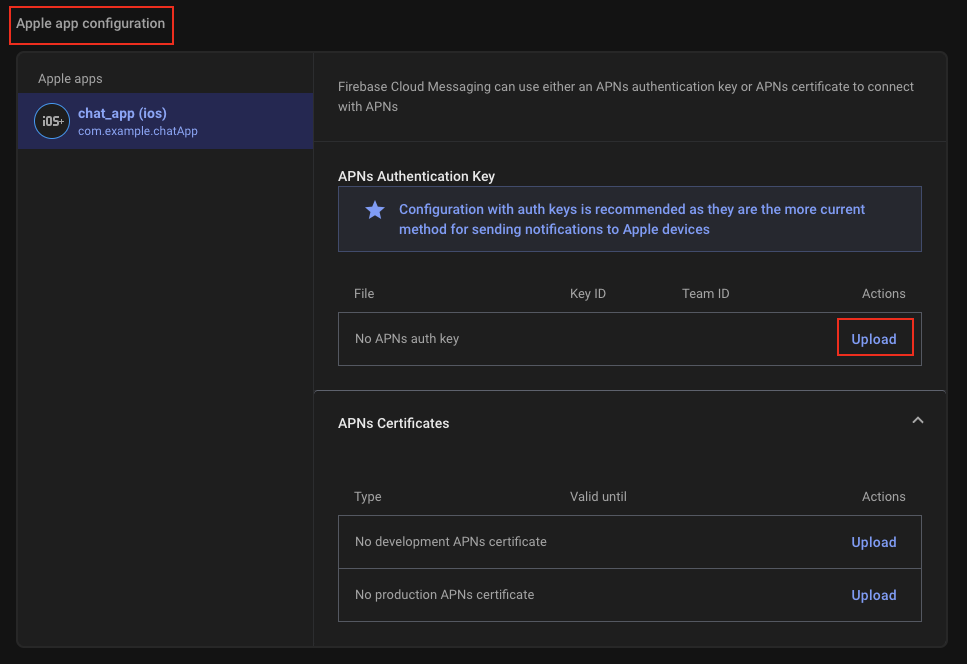This screenshot has height=664, width=967.
Task: Click the star icon in recommendation banner
Action: [x=375, y=210]
